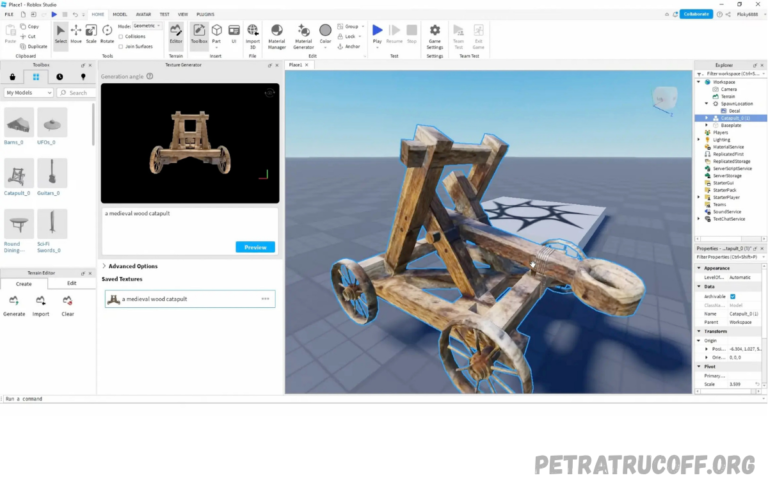This screenshot has width=768, height=480.
Task: Select saved texture medieval wood catapult
Action: click(x=190, y=299)
